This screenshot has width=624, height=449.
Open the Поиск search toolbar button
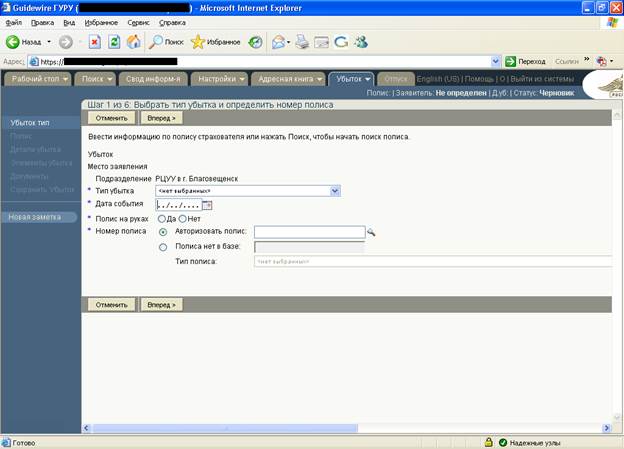coord(166,42)
